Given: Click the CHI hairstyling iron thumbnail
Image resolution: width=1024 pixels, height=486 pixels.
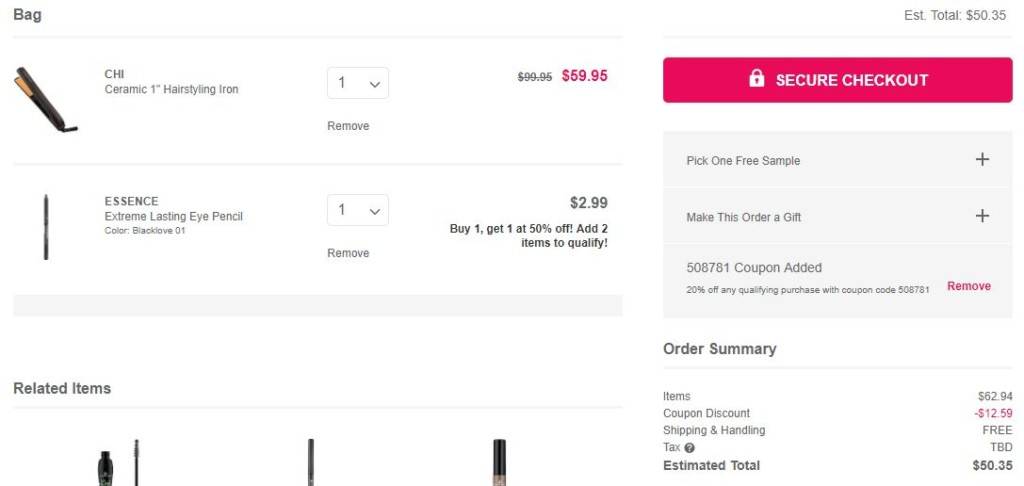Looking at the screenshot, I should click(46, 99).
